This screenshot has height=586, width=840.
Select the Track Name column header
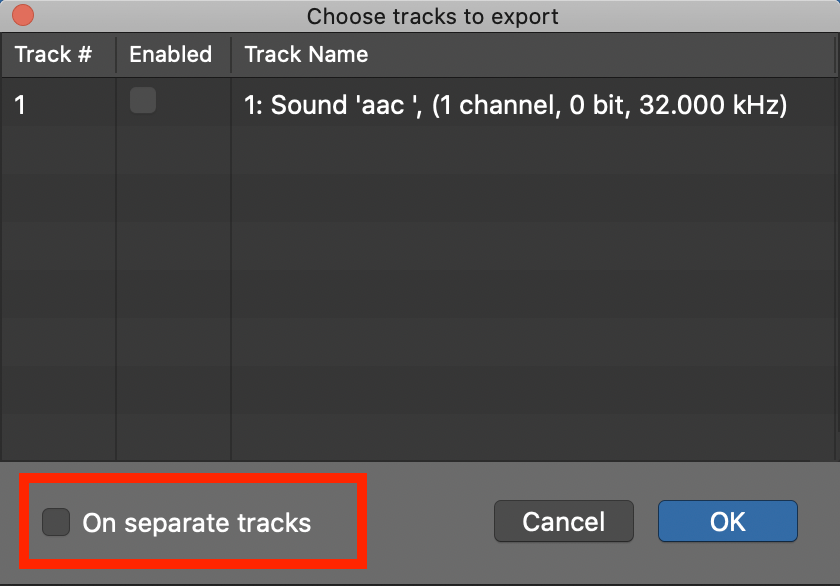coord(305,55)
